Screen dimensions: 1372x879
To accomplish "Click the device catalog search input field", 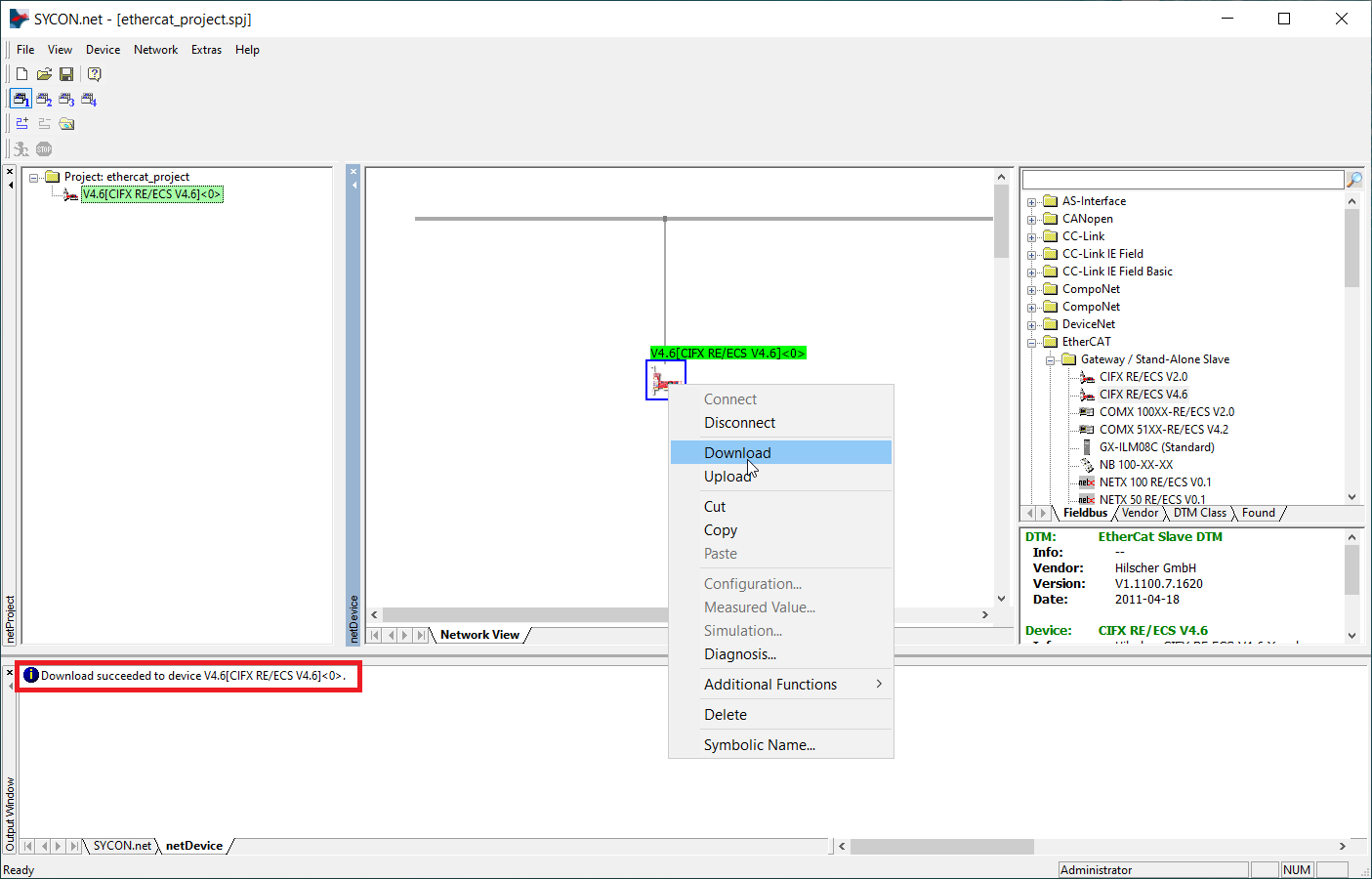I will [1183, 180].
